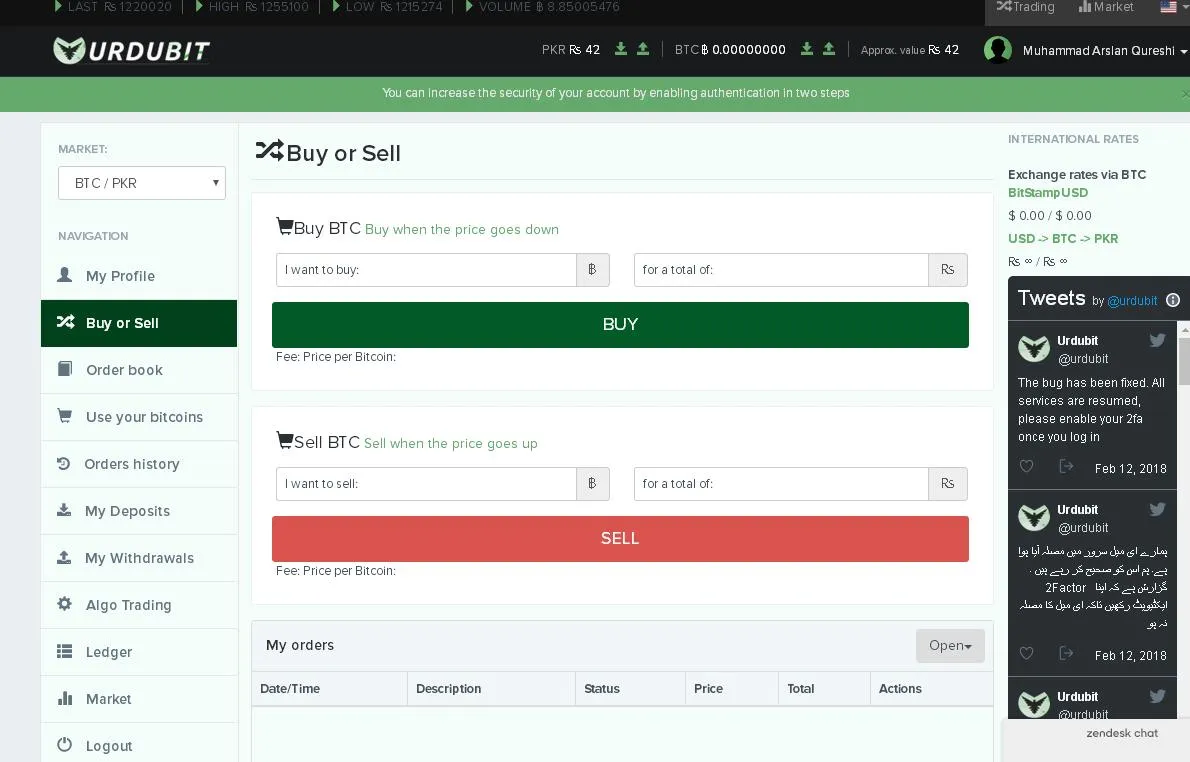This screenshot has height=762, width=1190.
Task: Focus sell 'for a total of' field
Action: tap(781, 484)
